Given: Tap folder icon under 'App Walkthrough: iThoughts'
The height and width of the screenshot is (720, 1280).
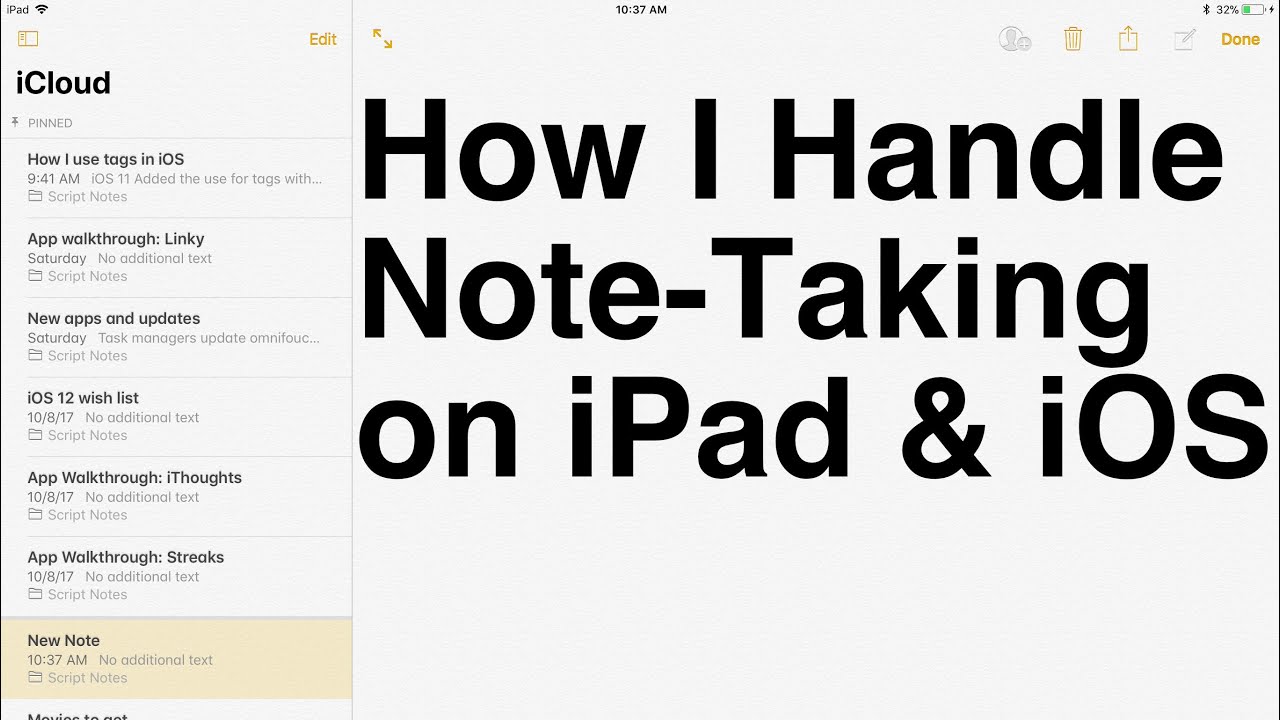Looking at the screenshot, I should coord(35,514).
